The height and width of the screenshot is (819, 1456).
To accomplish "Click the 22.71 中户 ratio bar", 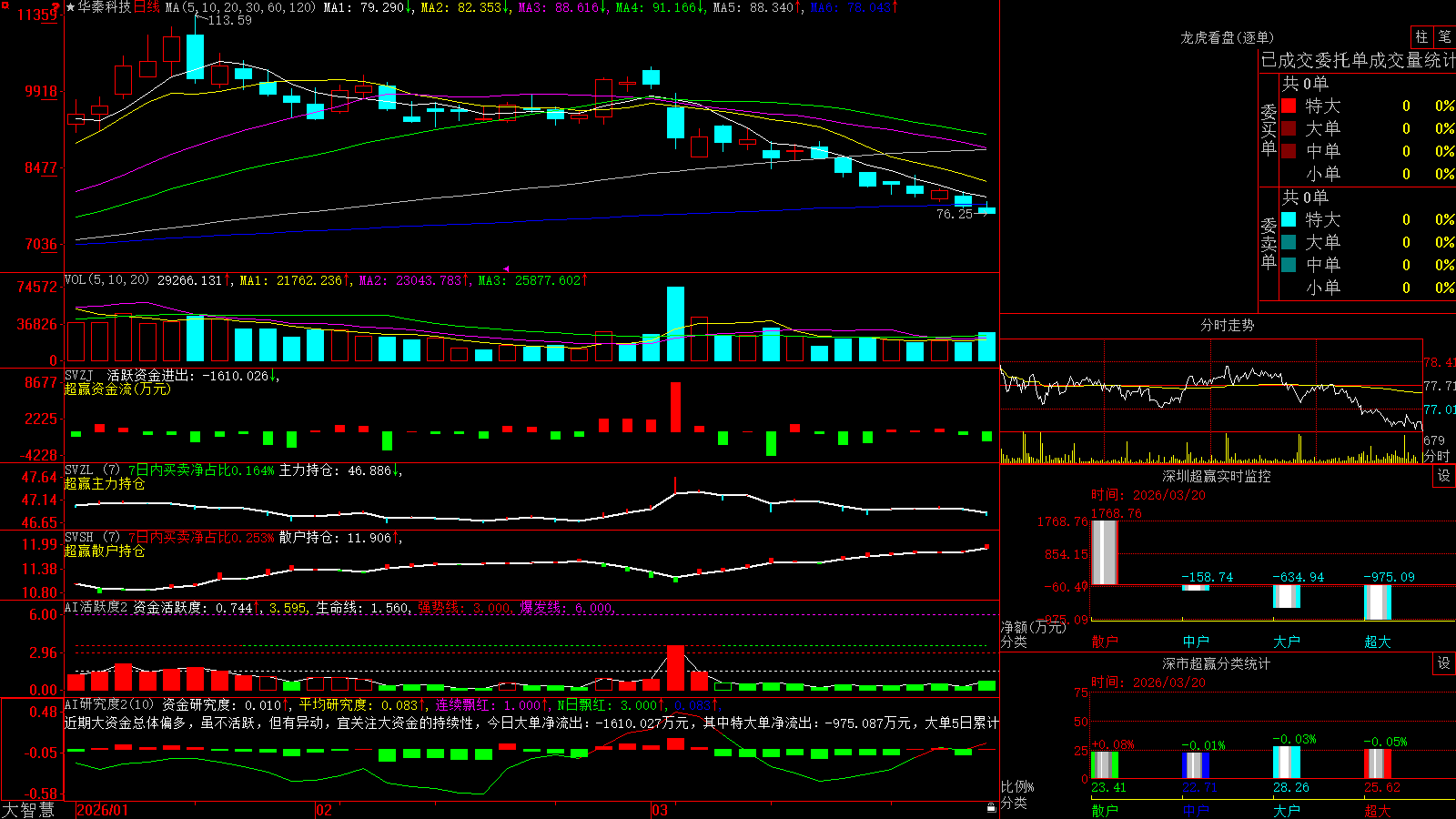I will coord(1196,765).
